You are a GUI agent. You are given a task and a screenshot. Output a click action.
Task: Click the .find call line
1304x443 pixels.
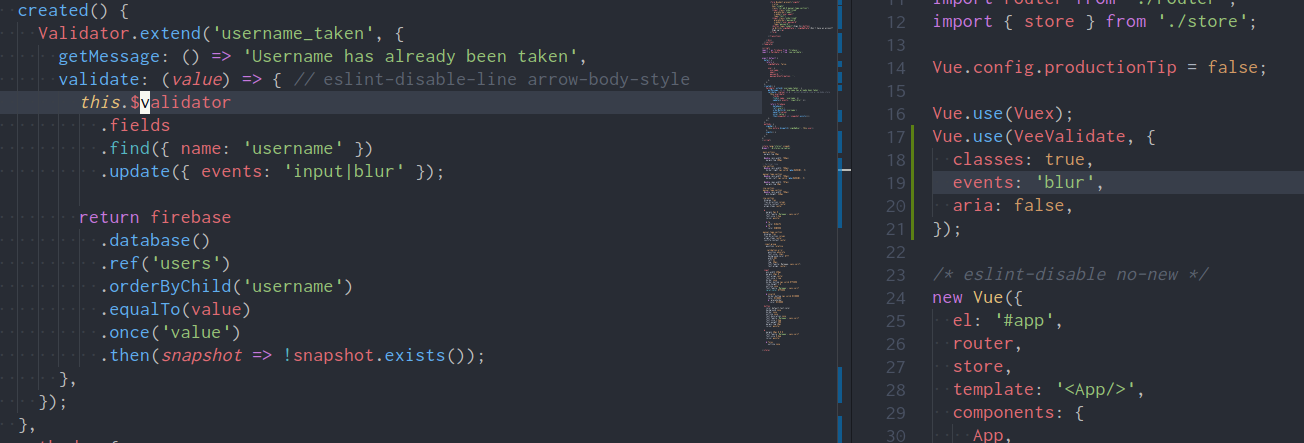click(x=236, y=149)
